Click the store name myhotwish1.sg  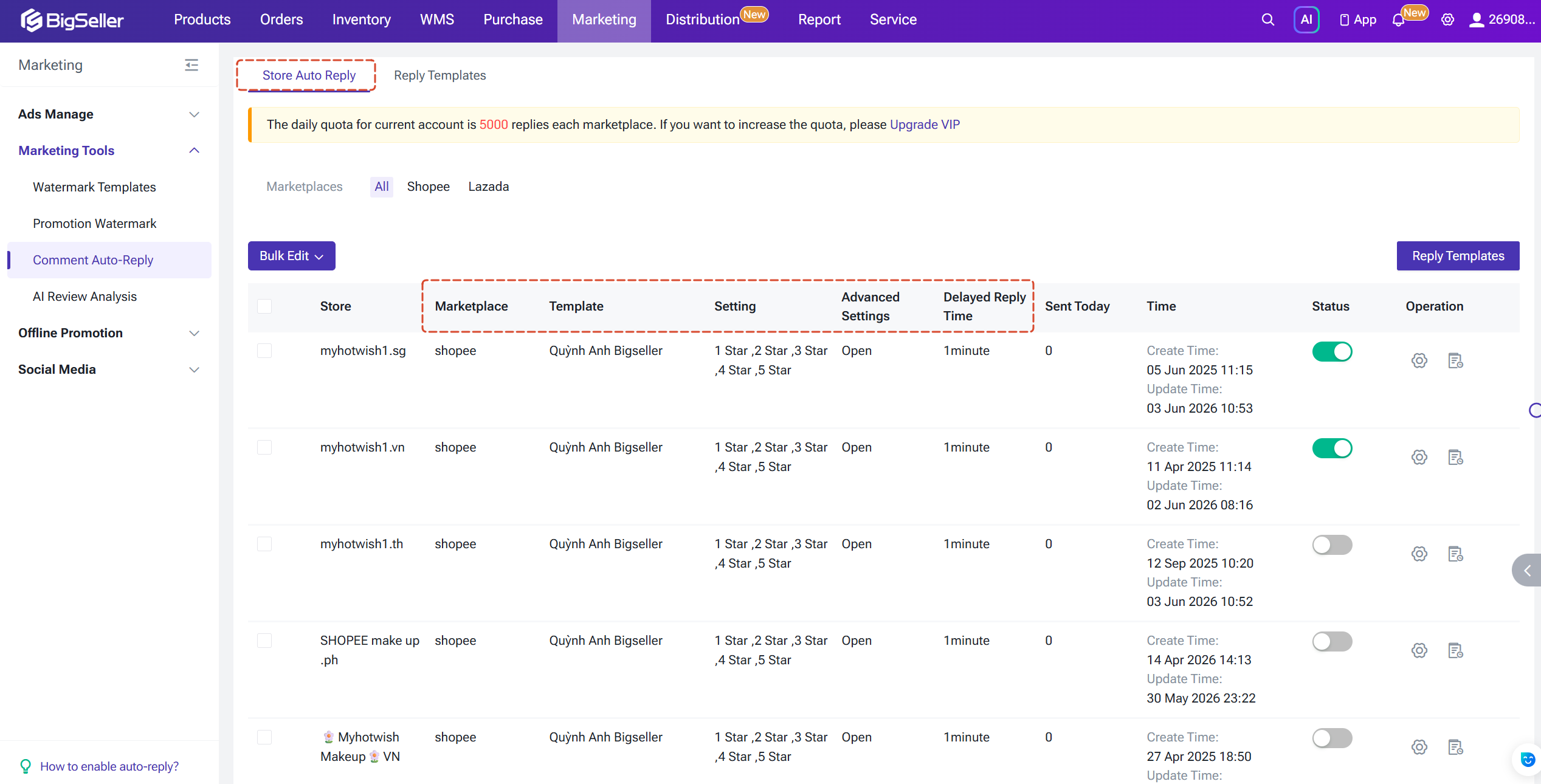363,351
